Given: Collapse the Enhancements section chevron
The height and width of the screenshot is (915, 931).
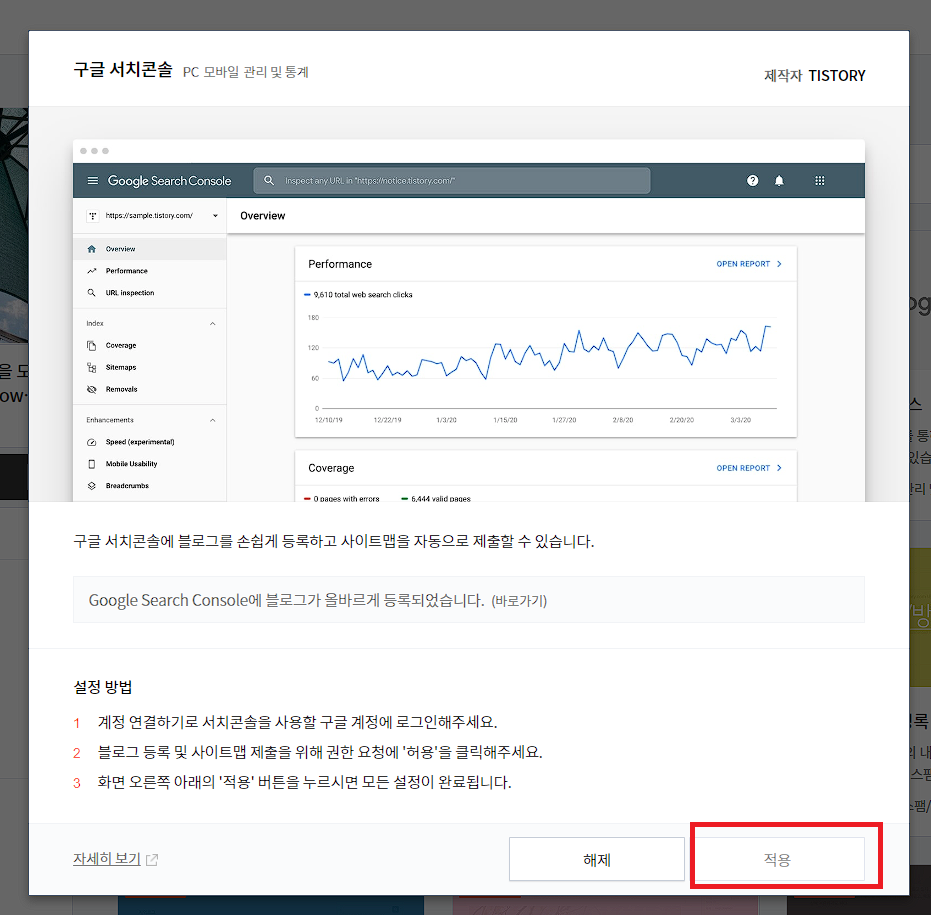Looking at the screenshot, I should point(213,420).
